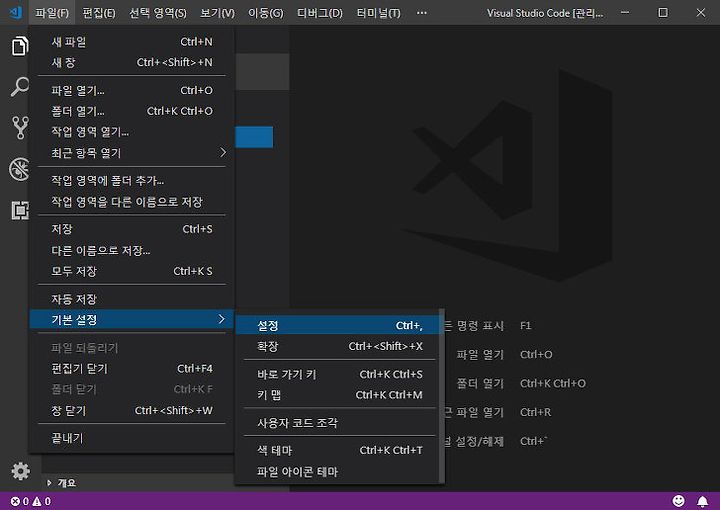Click the VS Code logo icon in title bar
This screenshot has height=510, width=720.
point(16,12)
